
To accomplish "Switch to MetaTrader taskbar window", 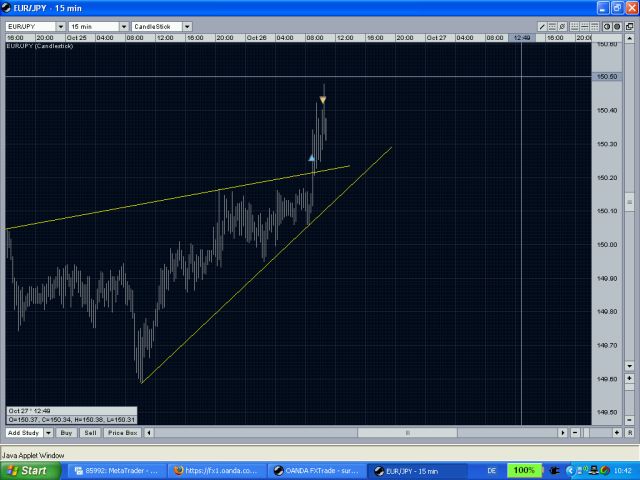I will pyautogui.click(x=117, y=471).
